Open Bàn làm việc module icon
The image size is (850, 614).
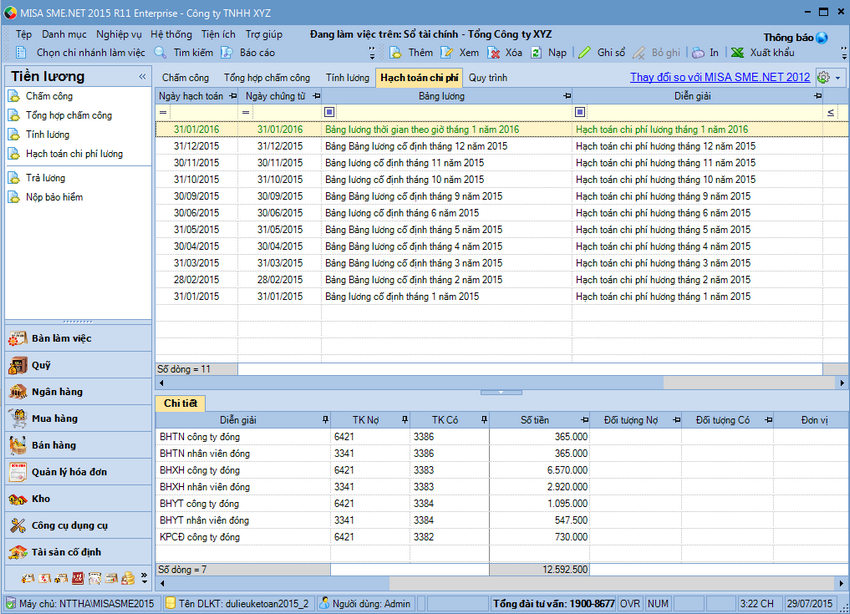(x=18, y=339)
